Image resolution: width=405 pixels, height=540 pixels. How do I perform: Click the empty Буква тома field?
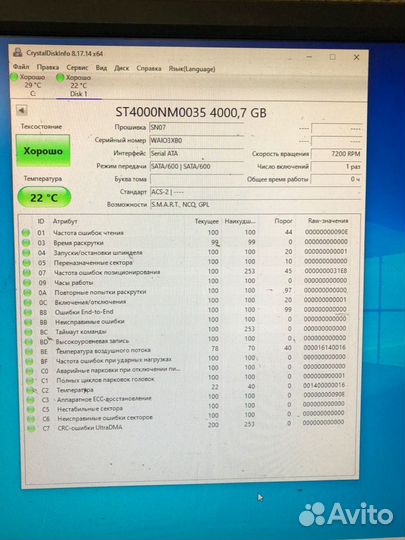coord(197,179)
